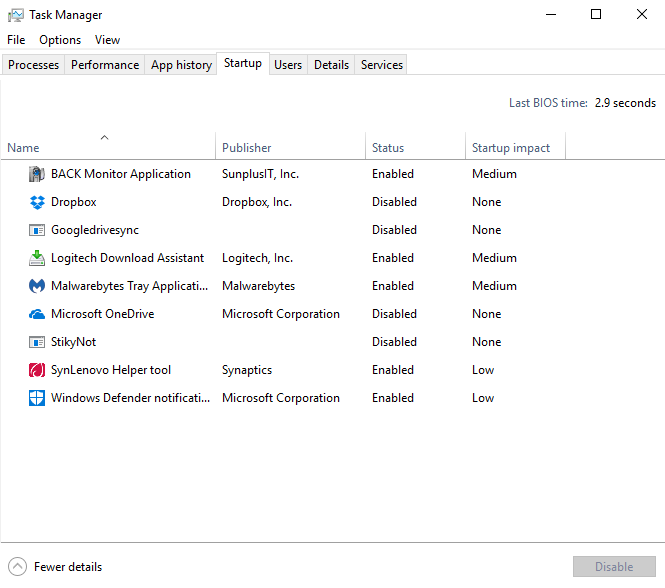Select the Startup tab

click(243, 63)
